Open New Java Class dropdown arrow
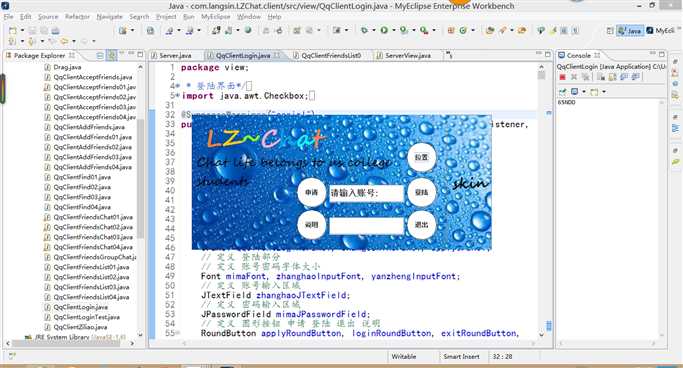683x368 pixels. 473,30
